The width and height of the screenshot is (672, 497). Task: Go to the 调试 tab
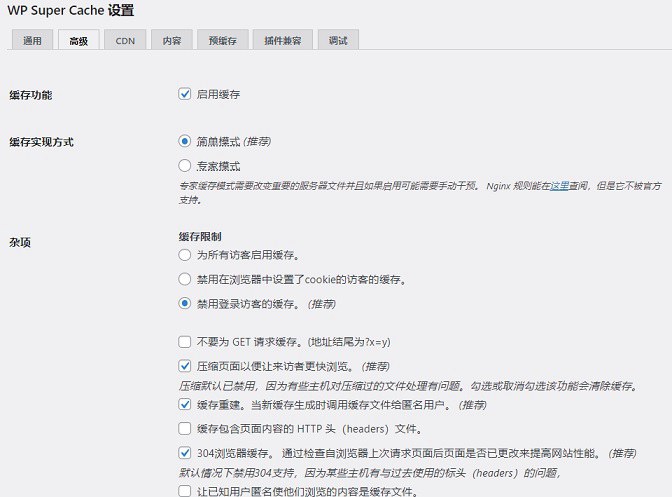coord(338,40)
